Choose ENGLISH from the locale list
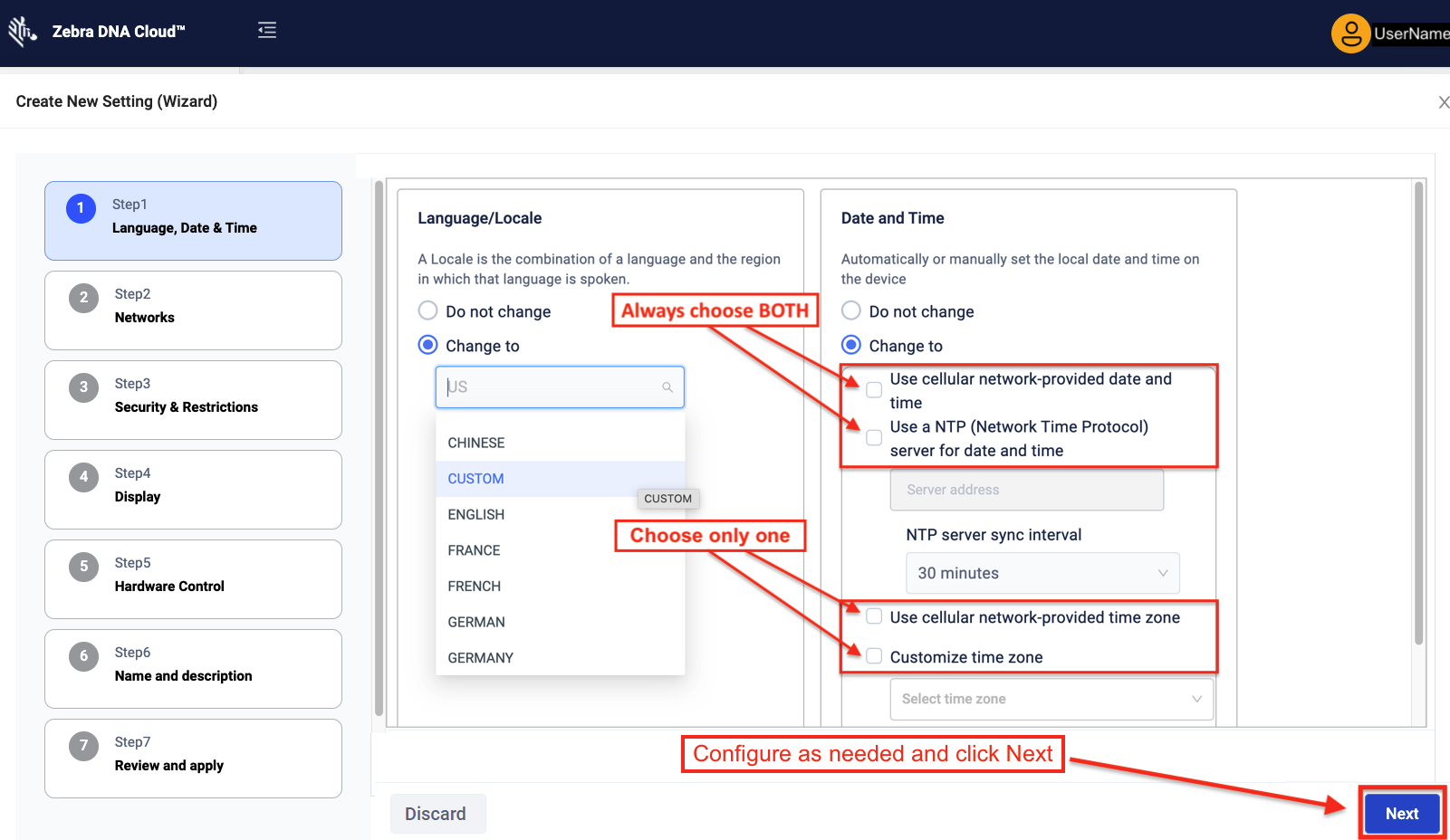This screenshot has width=1450, height=840. pyautogui.click(x=476, y=514)
